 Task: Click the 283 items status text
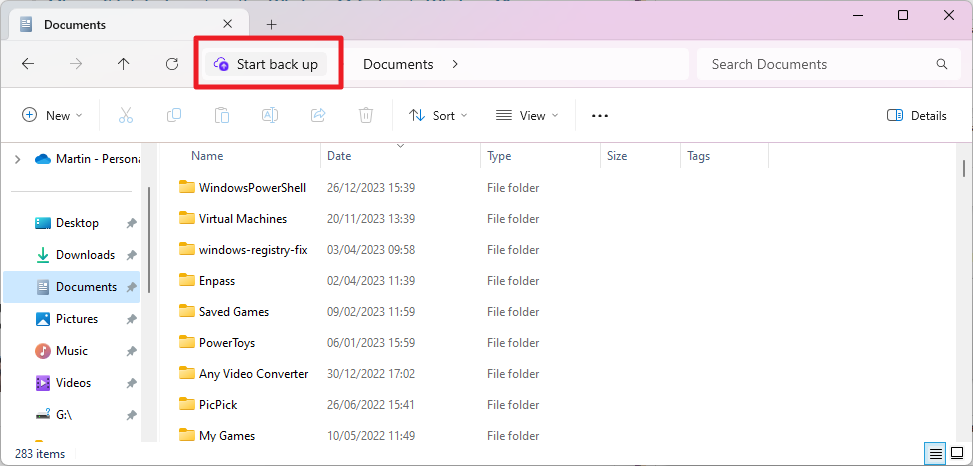point(40,454)
